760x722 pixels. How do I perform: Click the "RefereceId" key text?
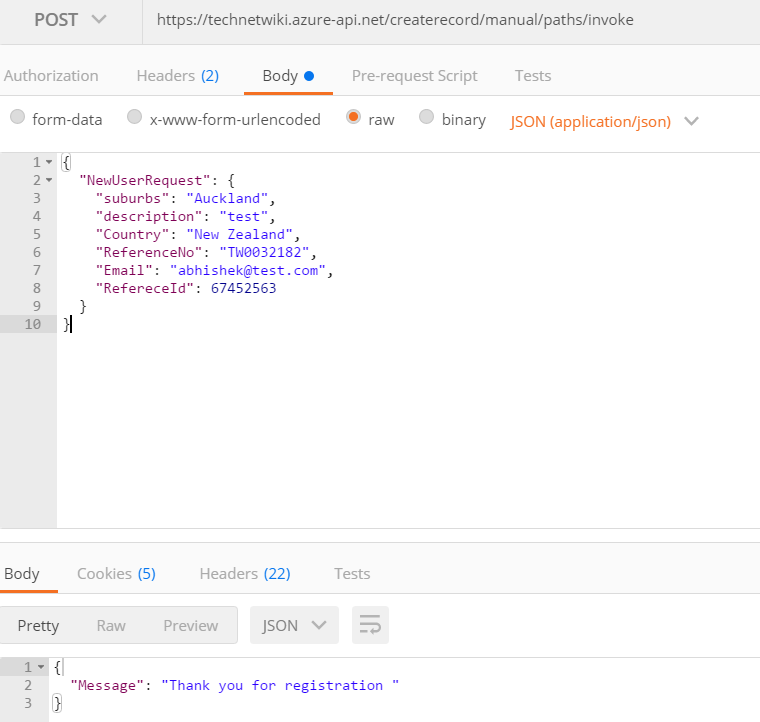(144, 288)
